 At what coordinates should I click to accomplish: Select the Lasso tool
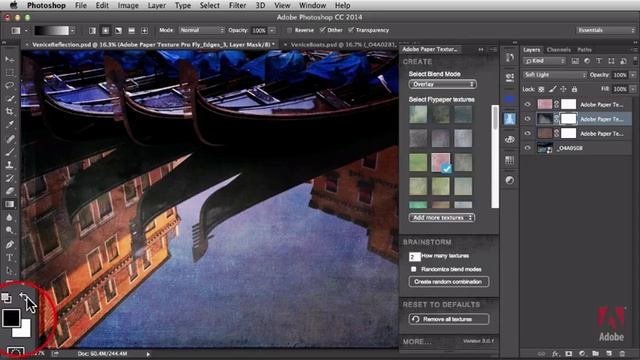(9, 85)
